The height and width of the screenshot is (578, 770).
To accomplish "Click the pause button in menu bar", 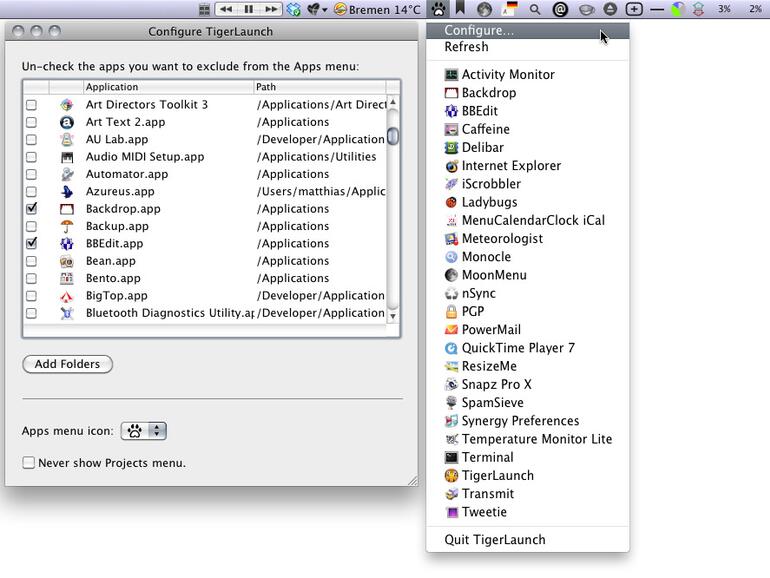I will coord(249,9).
